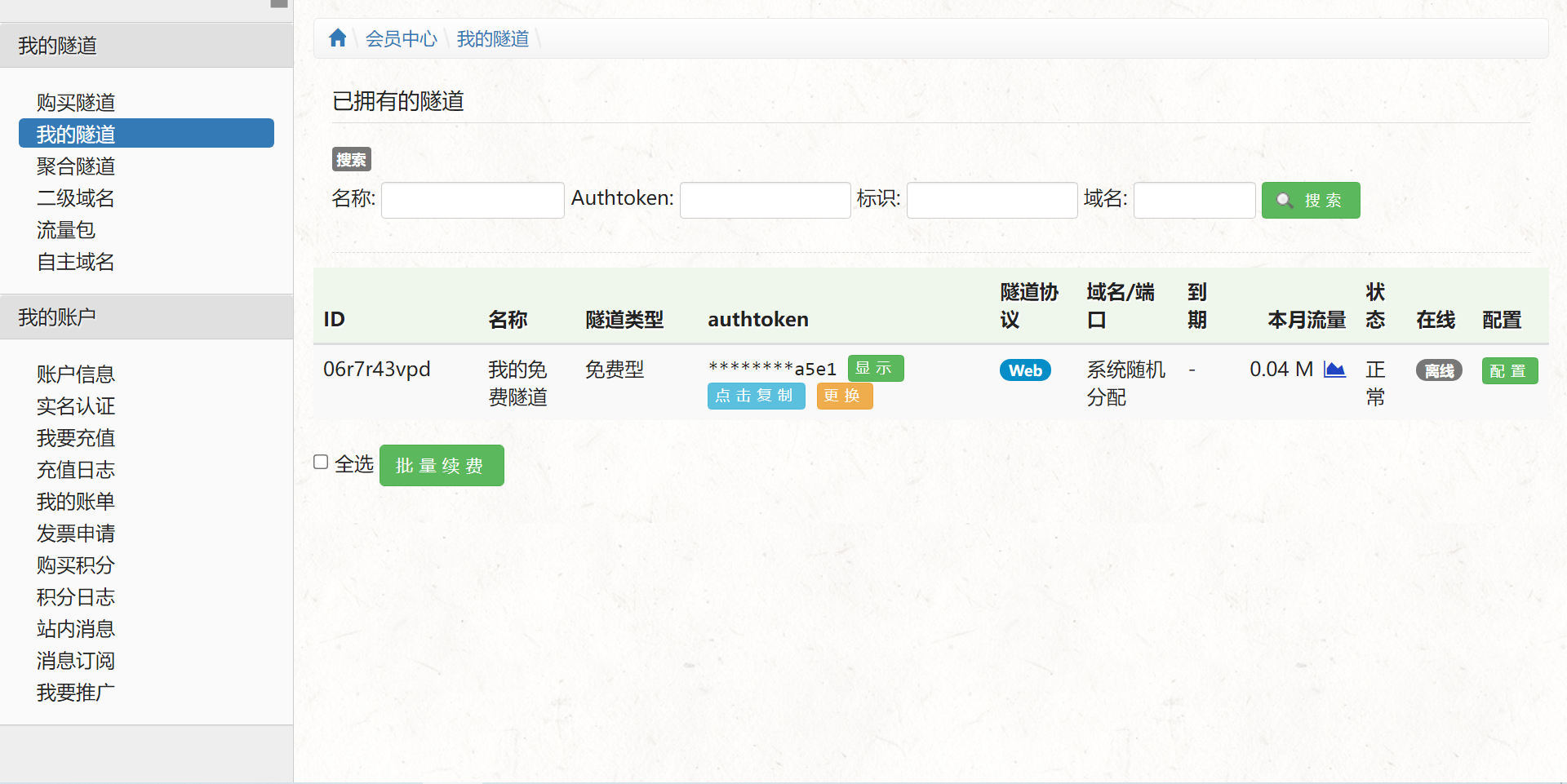
Task: Open the monthly traffic chart icon
Action: coord(1334,370)
